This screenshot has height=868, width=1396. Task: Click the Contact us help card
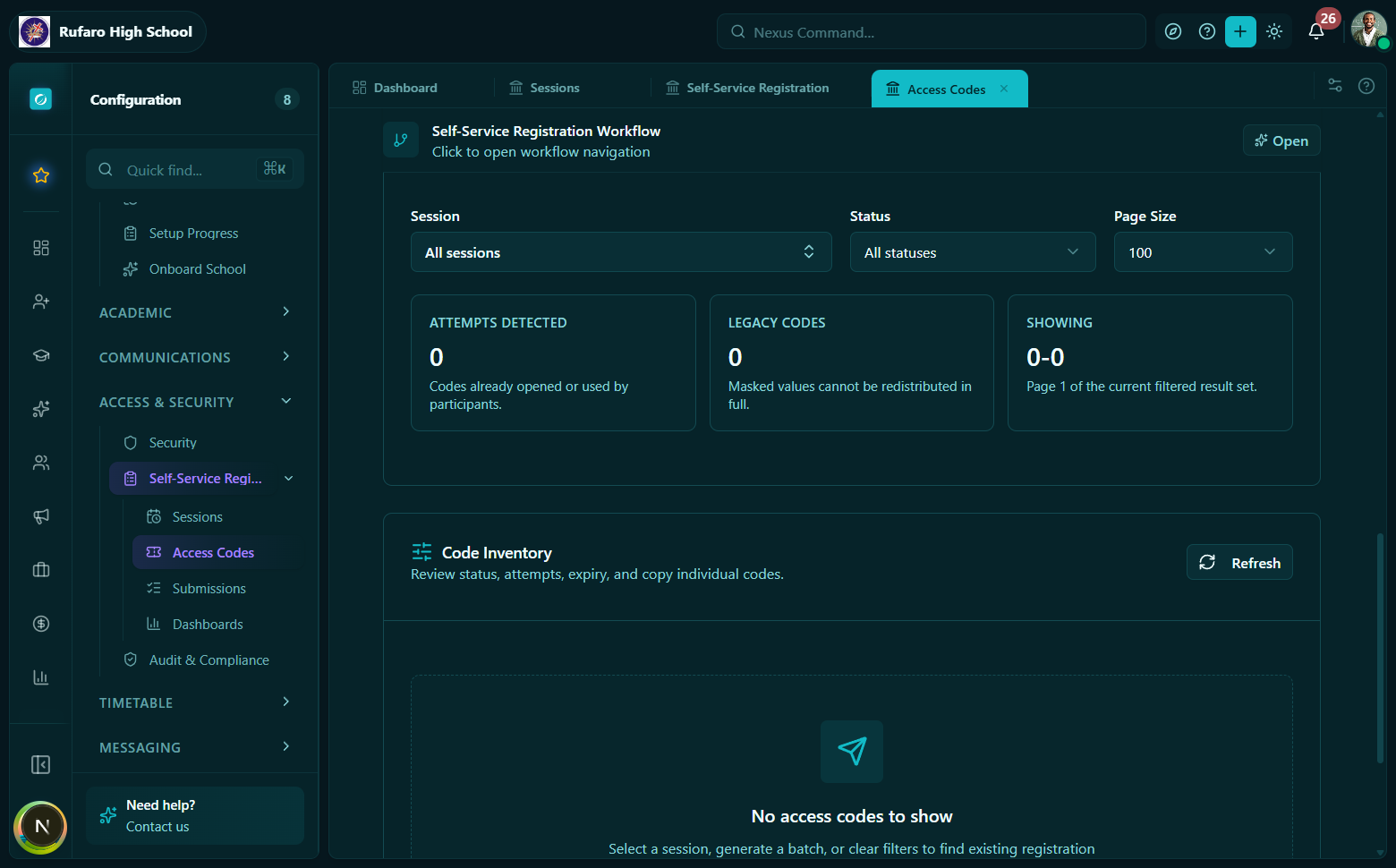195,815
